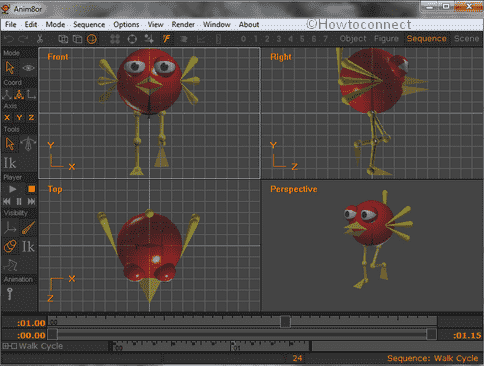Image resolution: width=484 pixels, height=366 pixels.
Task: Open the Sequence menu
Action: (89, 24)
